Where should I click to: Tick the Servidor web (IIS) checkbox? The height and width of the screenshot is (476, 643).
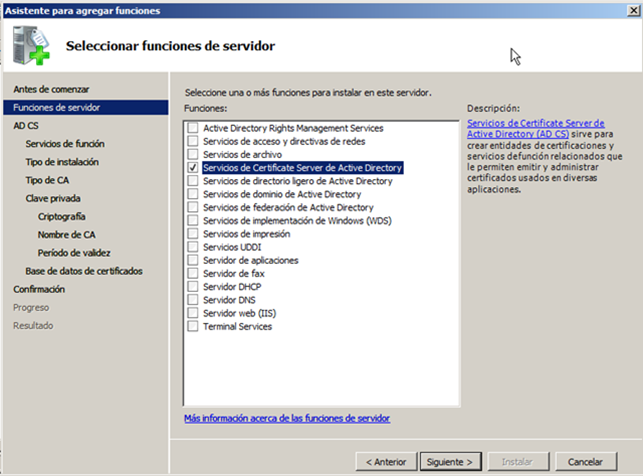[193, 313]
